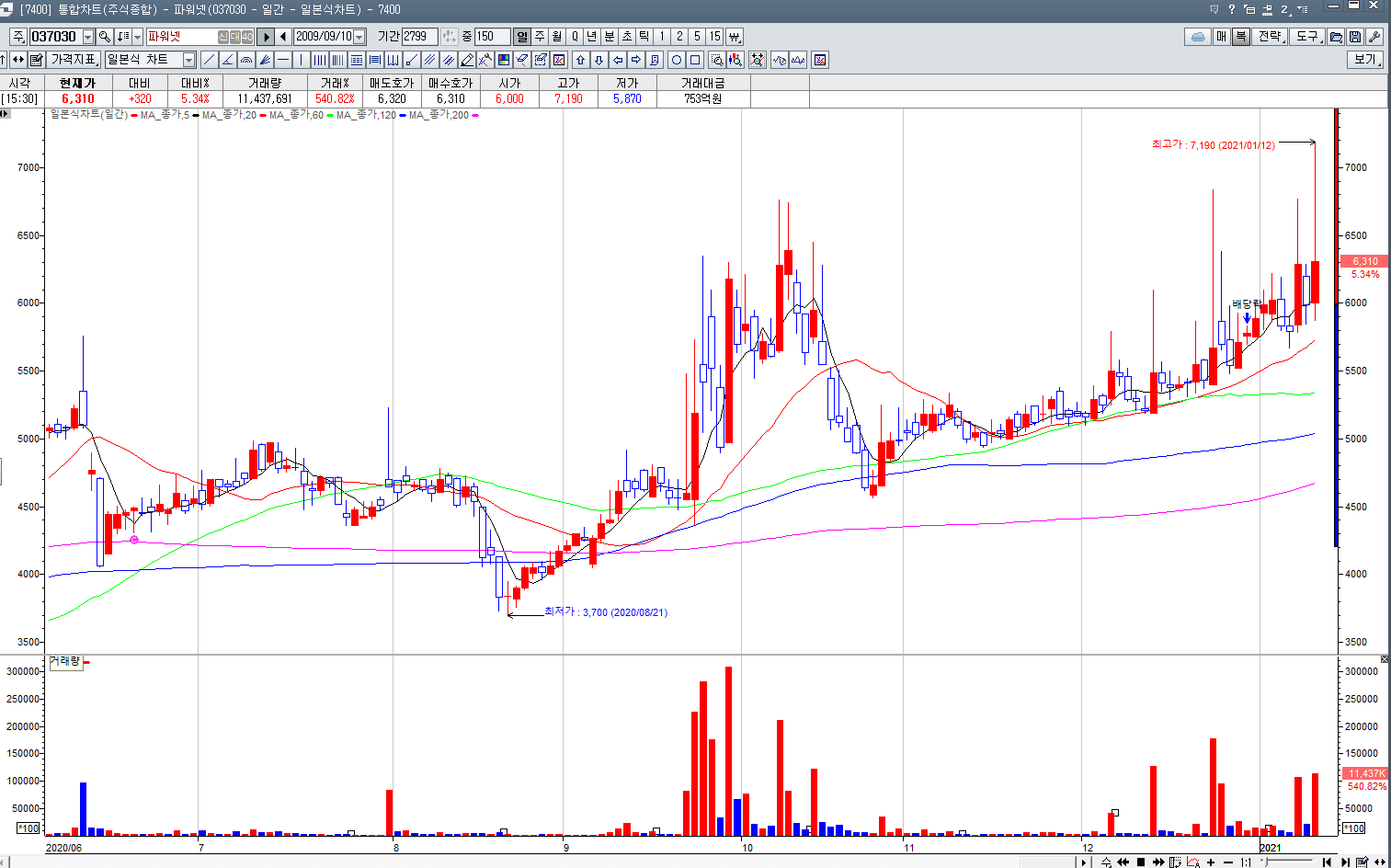Screen dimensions: 1391x868
Task: Switch to weekly (주) period
Action: tap(540, 37)
